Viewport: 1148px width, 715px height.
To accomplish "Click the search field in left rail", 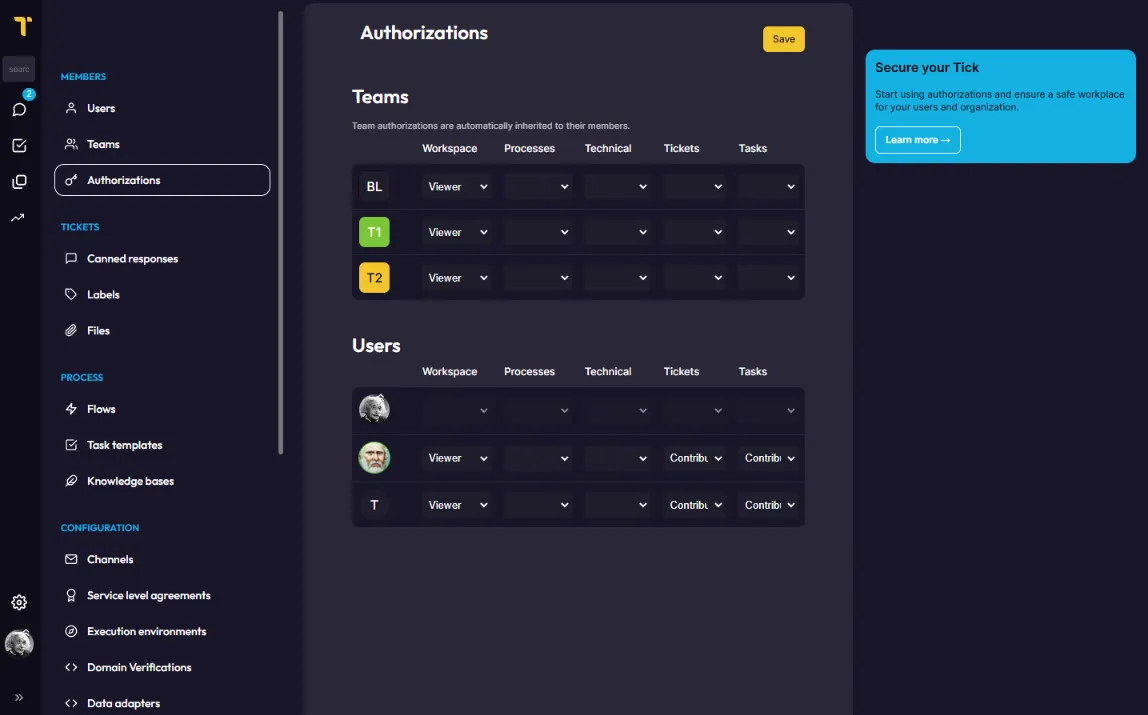I will click(19, 69).
